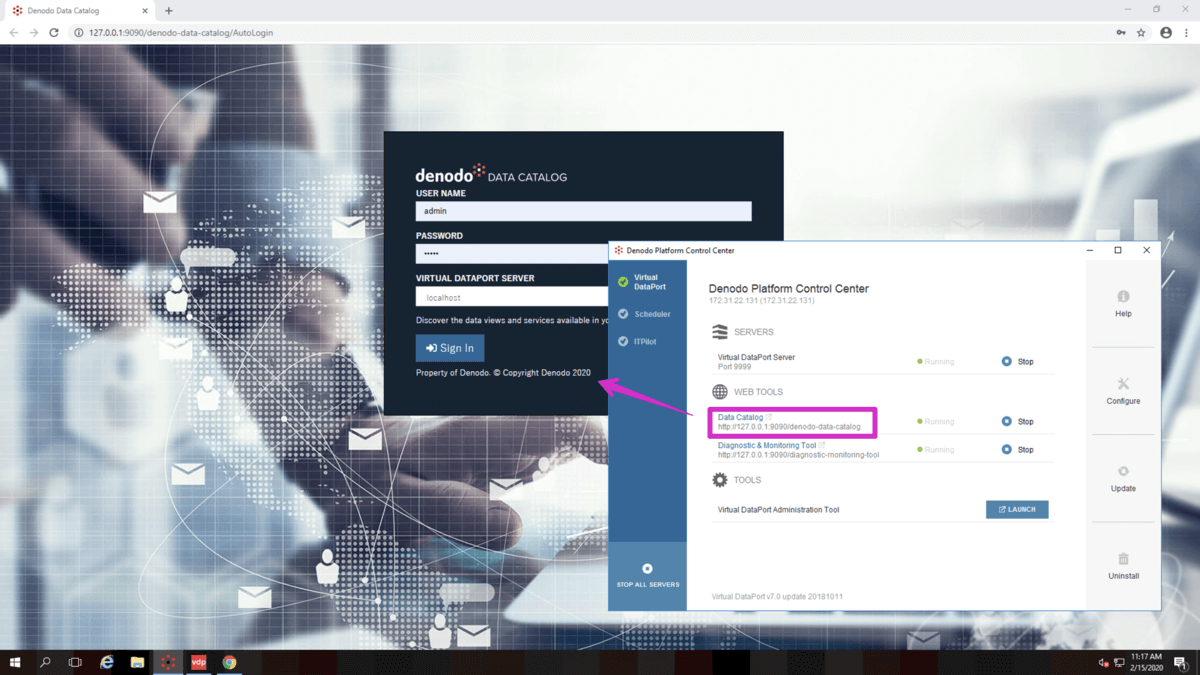The width and height of the screenshot is (1200, 675).
Task: Launch Internet Explorer from the taskbar
Action: [x=107, y=662]
